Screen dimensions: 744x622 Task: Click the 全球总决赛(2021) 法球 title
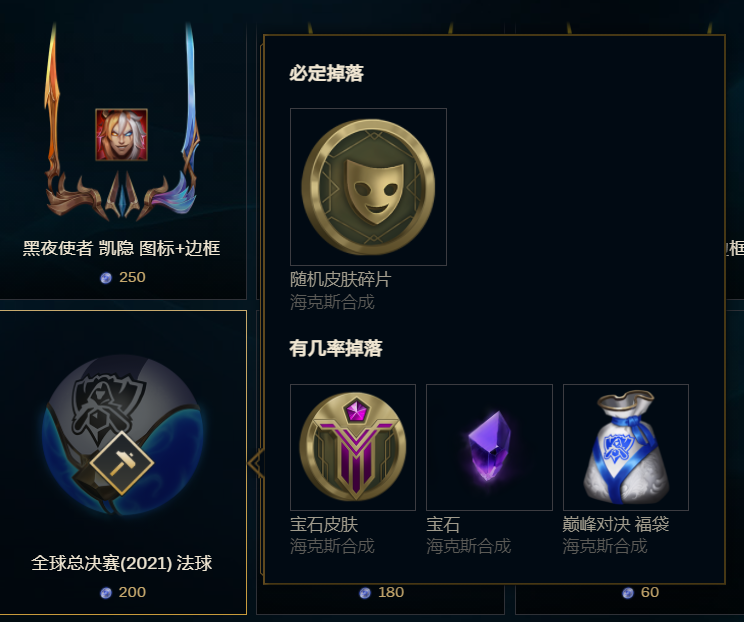tap(121, 563)
